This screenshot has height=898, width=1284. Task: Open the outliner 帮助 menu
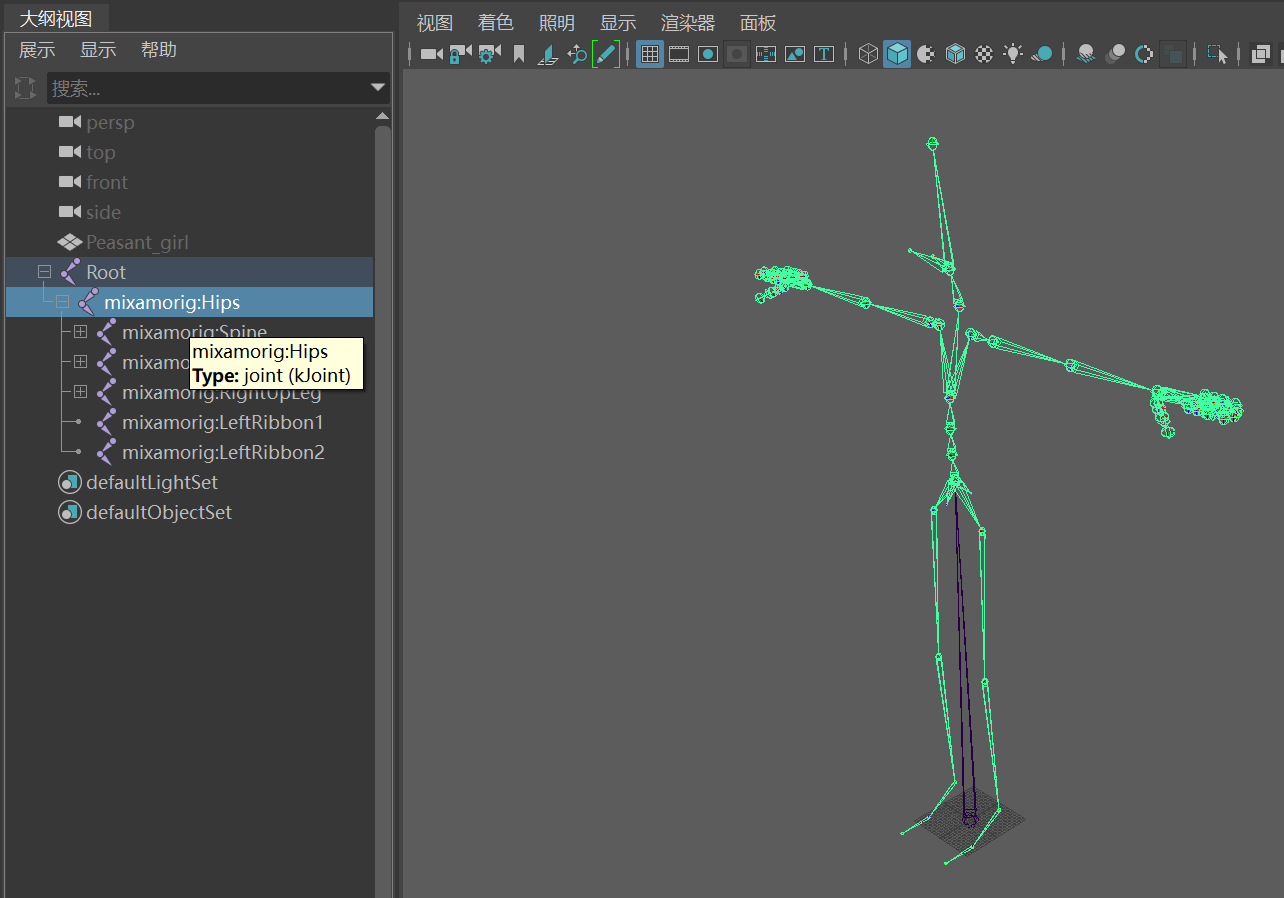pyautogui.click(x=159, y=50)
